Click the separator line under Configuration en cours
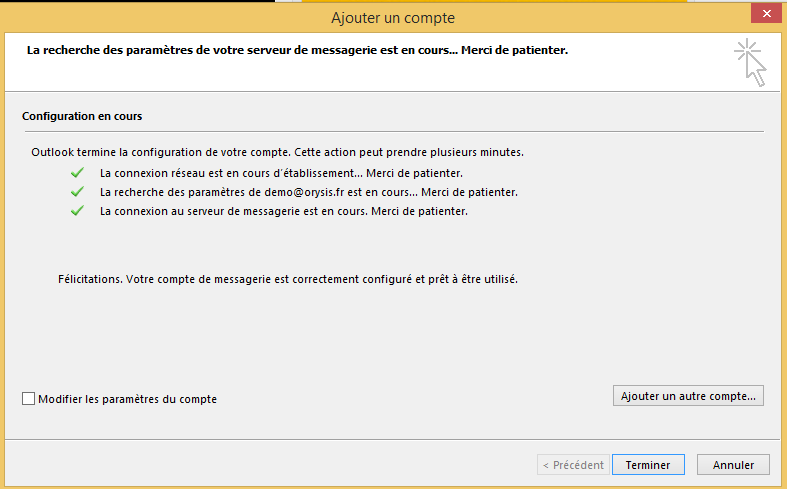The height and width of the screenshot is (489, 787). pos(392,131)
